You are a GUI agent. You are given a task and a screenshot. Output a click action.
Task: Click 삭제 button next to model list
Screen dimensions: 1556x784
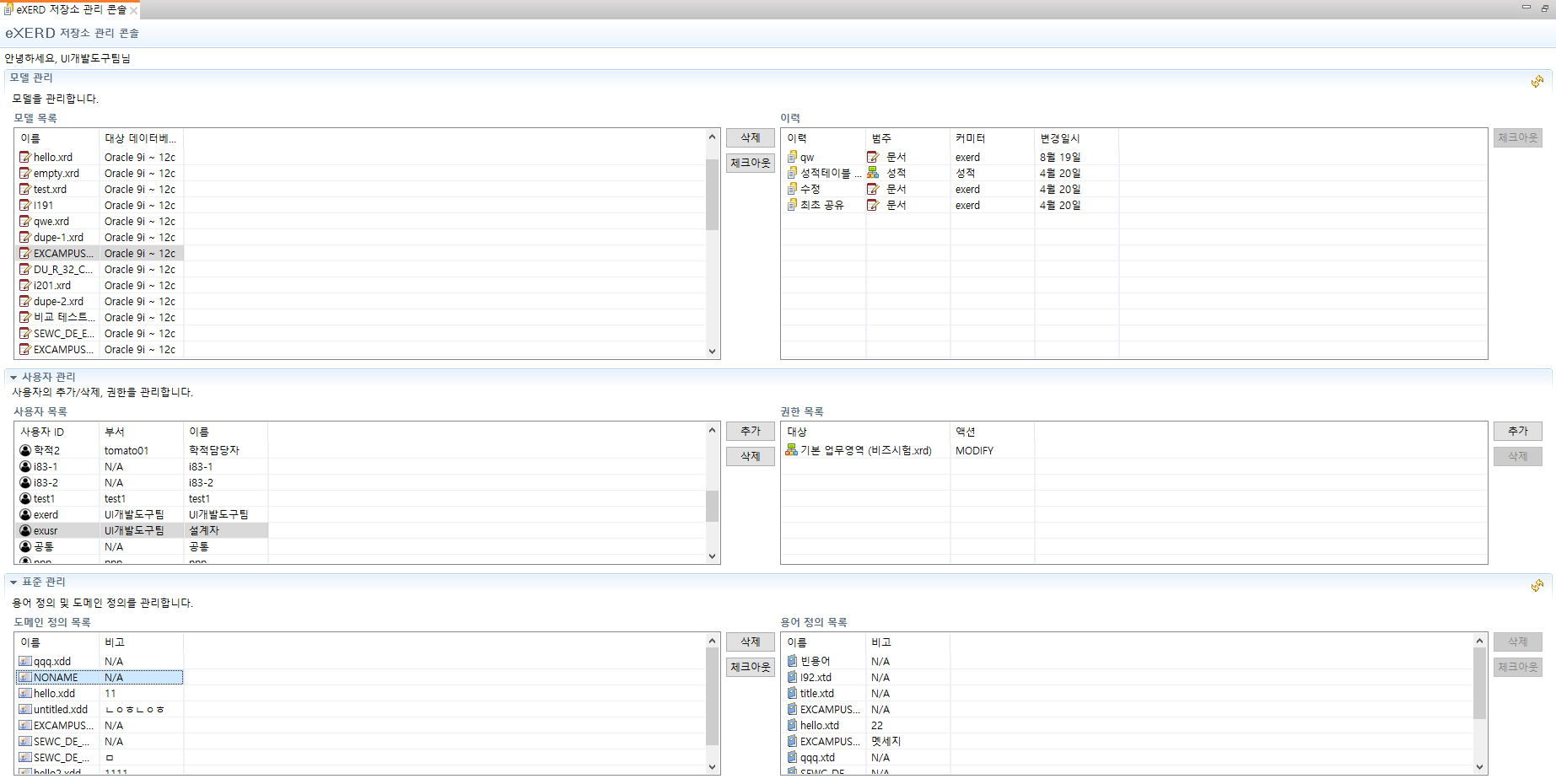[x=751, y=137]
